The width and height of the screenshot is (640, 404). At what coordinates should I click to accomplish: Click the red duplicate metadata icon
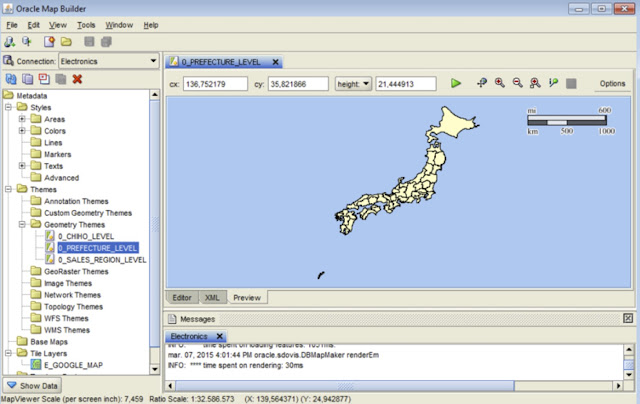44,79
